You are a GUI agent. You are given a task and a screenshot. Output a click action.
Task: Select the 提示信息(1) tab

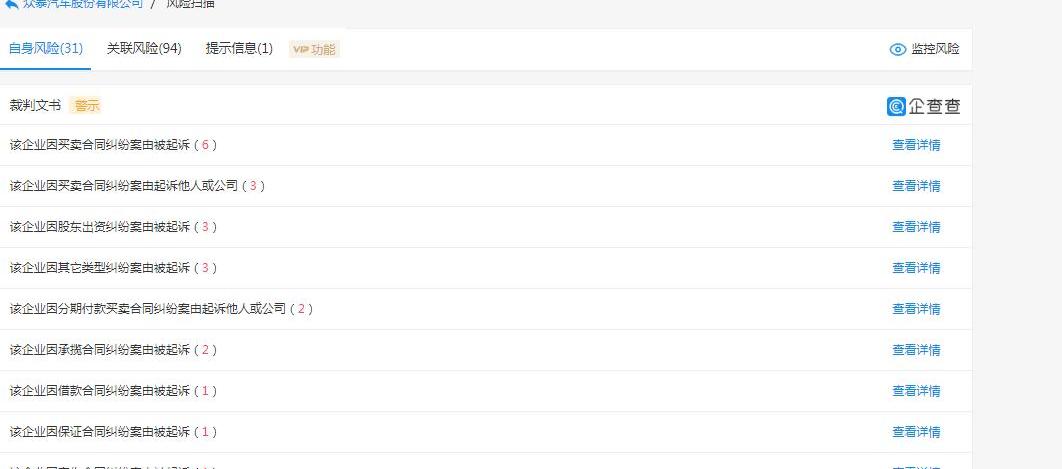(x=239, y=48)
